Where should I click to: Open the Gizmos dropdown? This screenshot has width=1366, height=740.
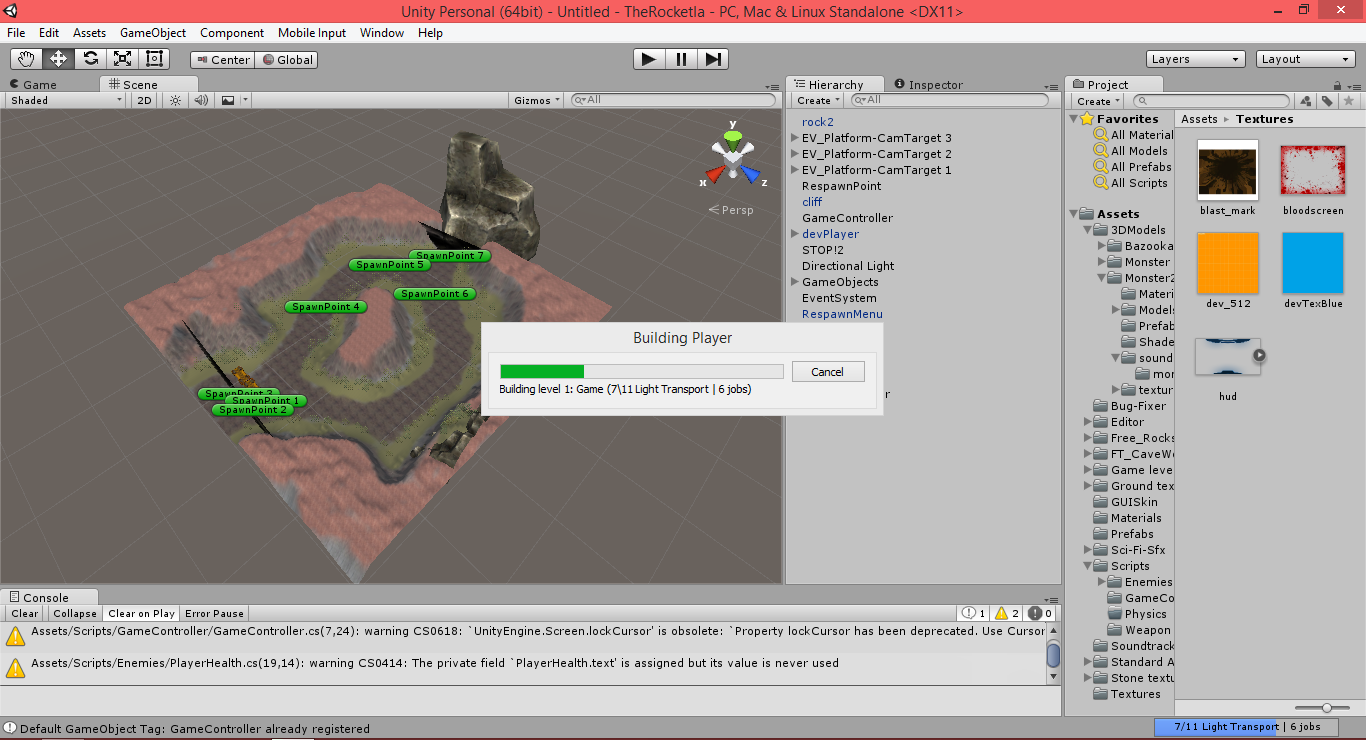pos(537,100)
